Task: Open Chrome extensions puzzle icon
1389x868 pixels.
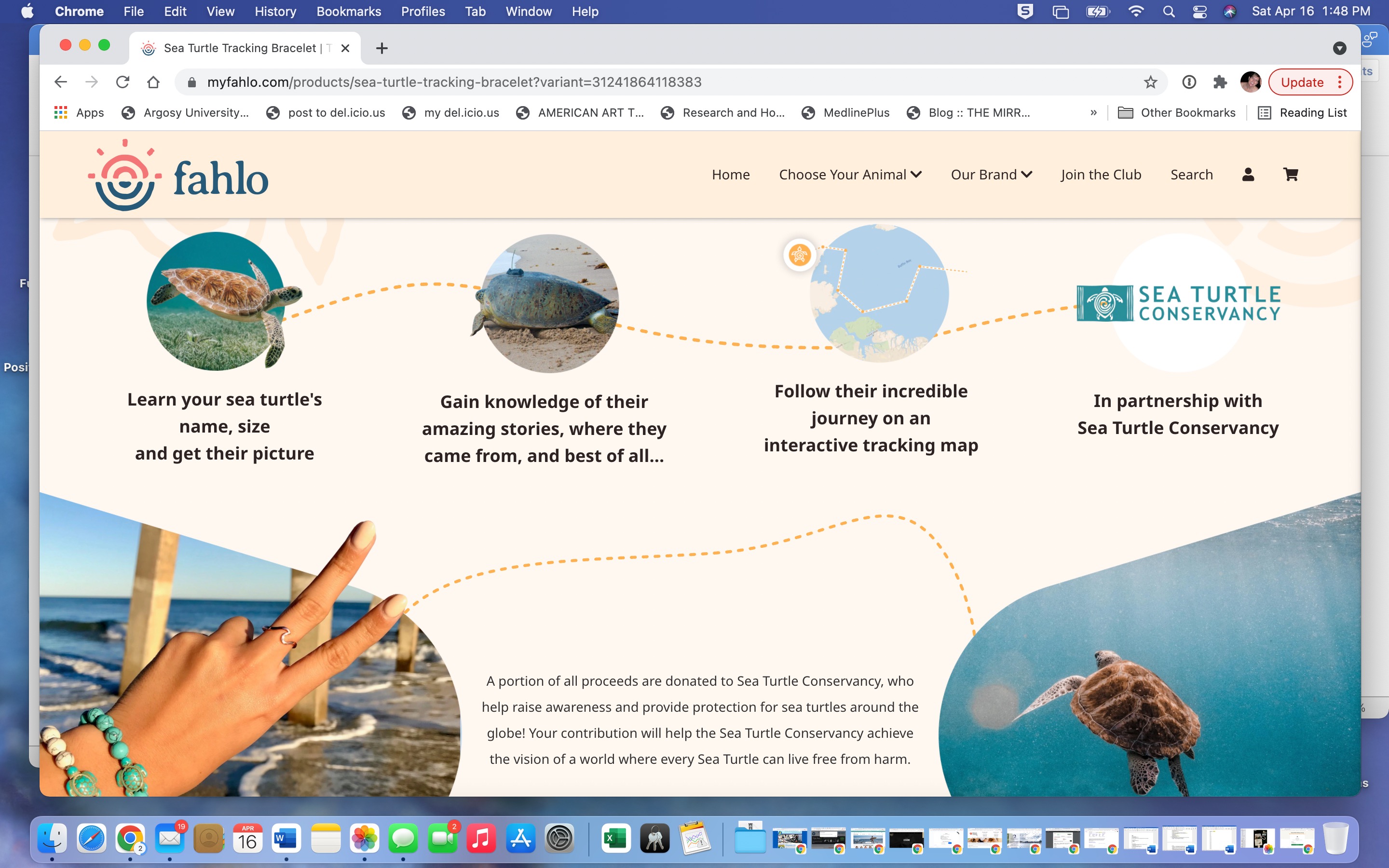Action: tap(1220, 82)
